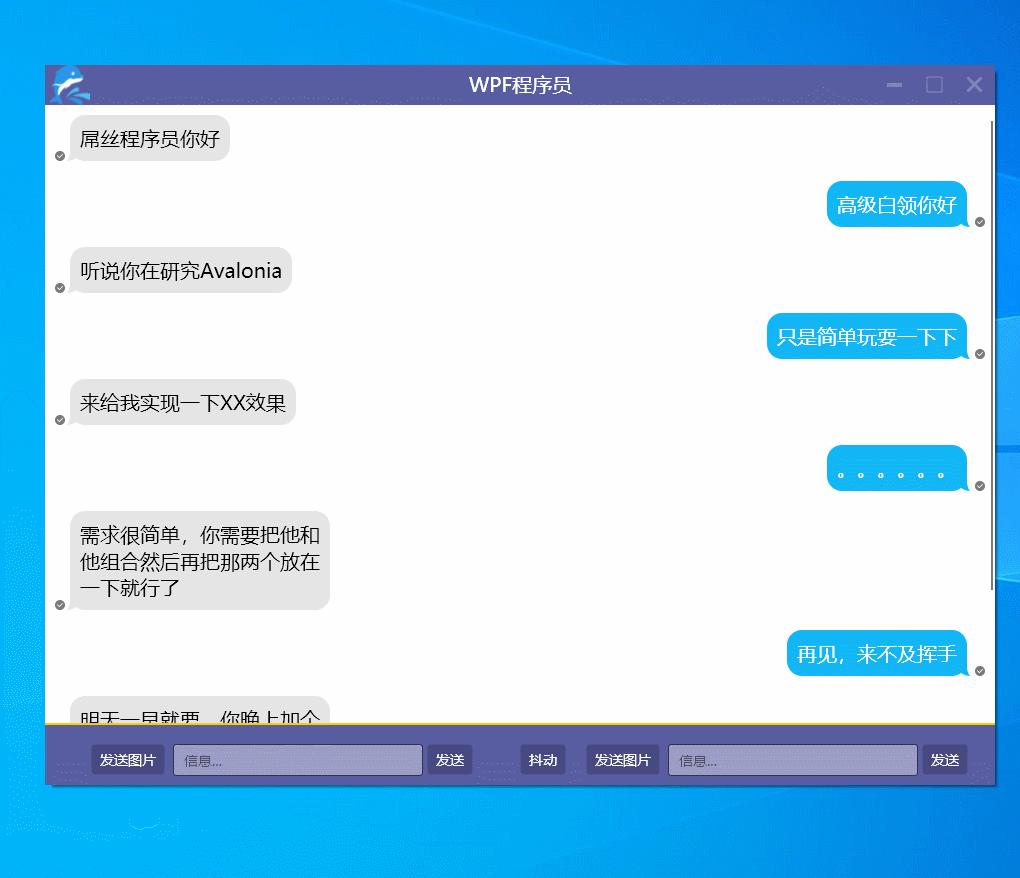Image resolution: width=1020 pixels, height=878 pixels.
Task: Click the dolphin app logo icon
Action: (70, 85)
